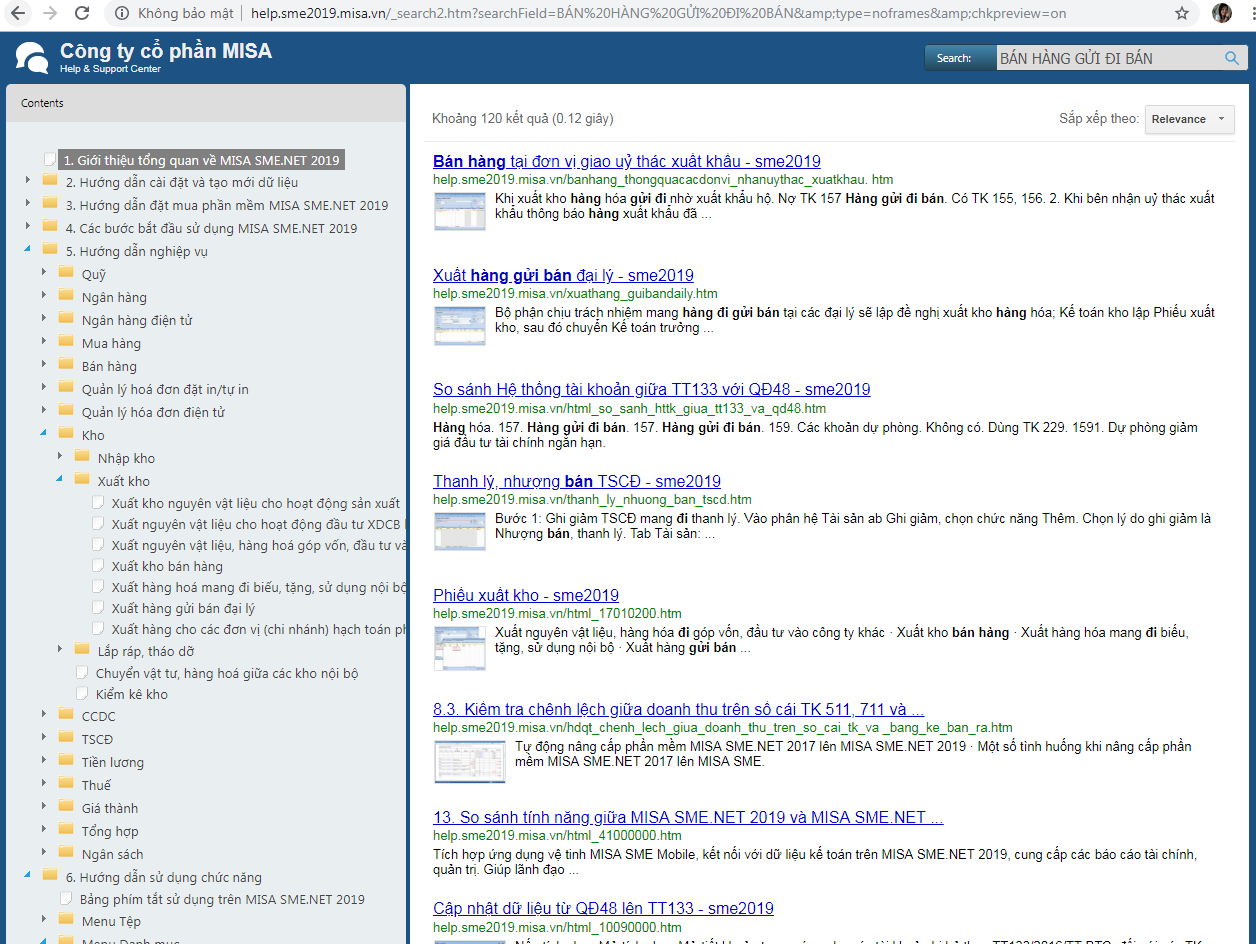Collapse the Kho folder arrow
This screenshot has height=944, width=1256.
click(x=44, y=434)
